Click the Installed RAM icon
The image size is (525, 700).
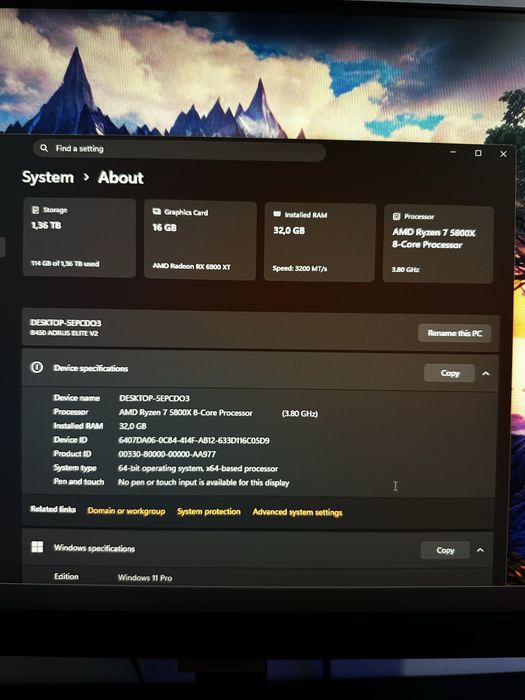click(x=277, y=214)
